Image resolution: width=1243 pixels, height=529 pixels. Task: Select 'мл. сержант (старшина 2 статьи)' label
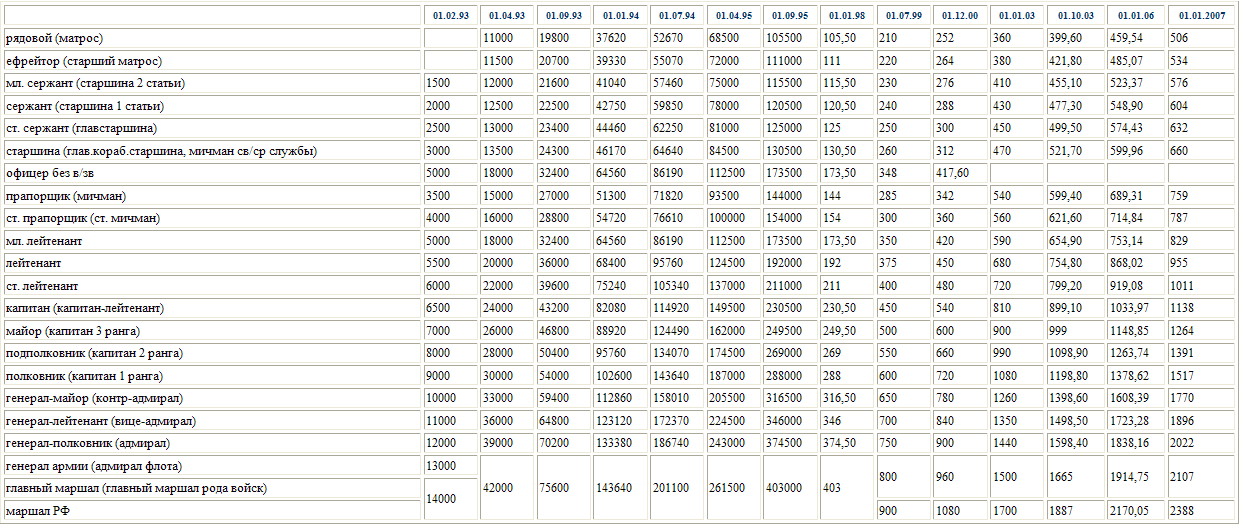click(96, 83)
